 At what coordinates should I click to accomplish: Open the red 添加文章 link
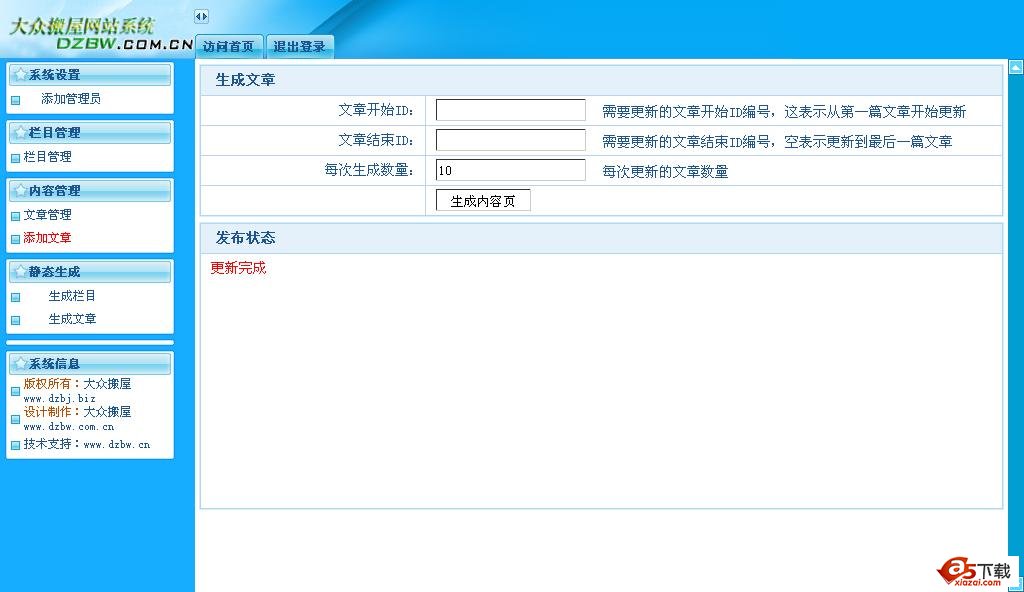(x=48, y=238)
